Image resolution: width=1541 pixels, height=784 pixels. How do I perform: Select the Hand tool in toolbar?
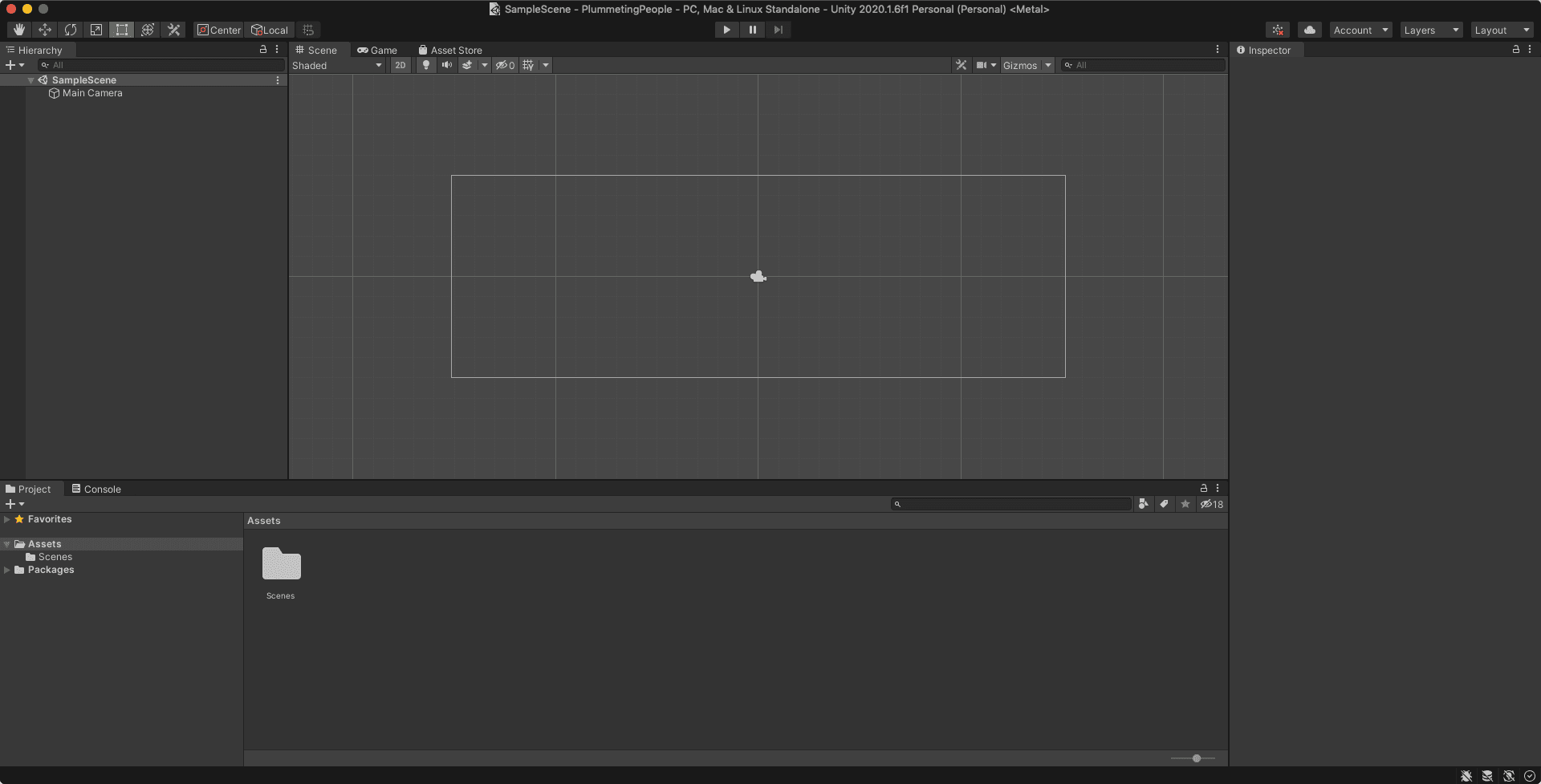tap(19, 30)
